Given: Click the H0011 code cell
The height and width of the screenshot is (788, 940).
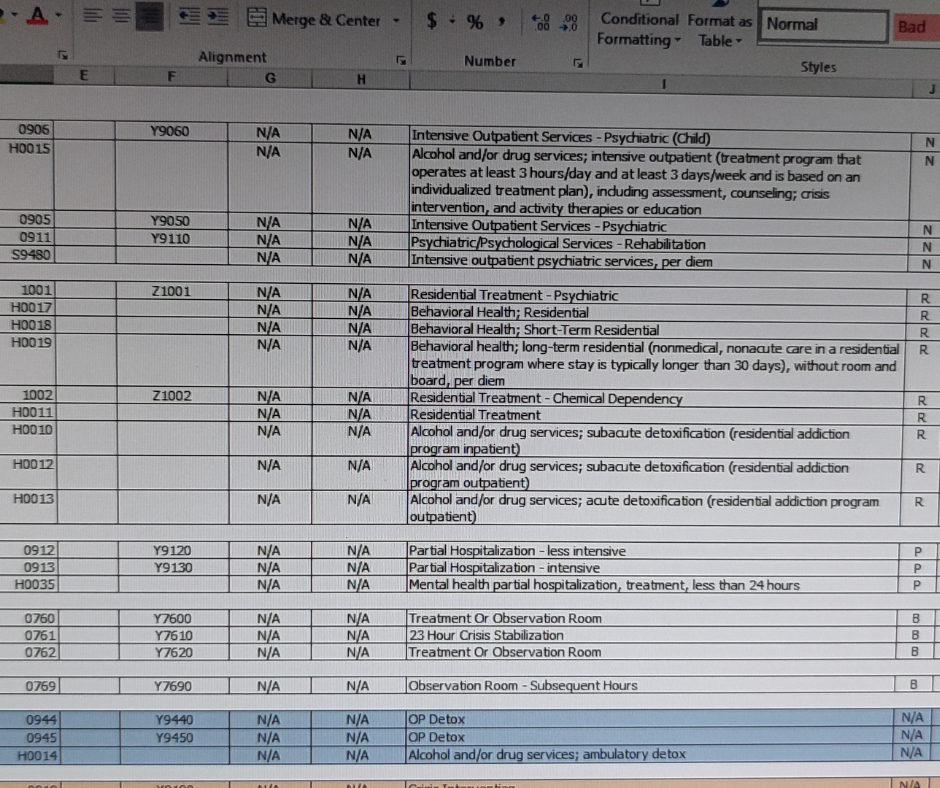Looking at the screenshot, I should coord(28,412).
